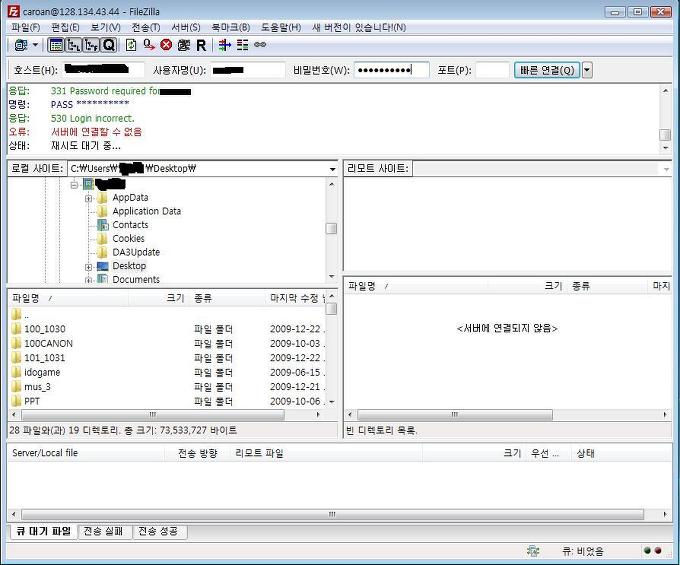The image size is (680, 565).
Task: Click the local tree vertical scrollbar thumb
Action: click(x=331, y=229)
